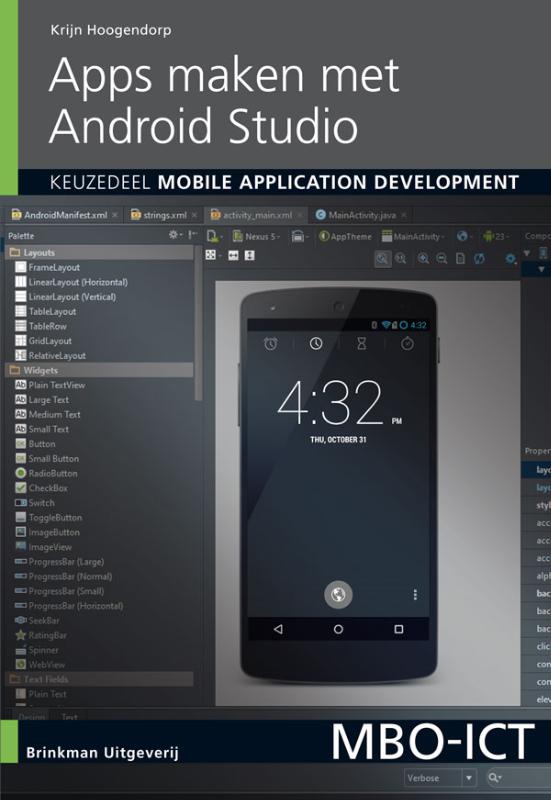Select Plain TextView in the Palette
Viewport: 551px width, 800px height.
(50, 385)
